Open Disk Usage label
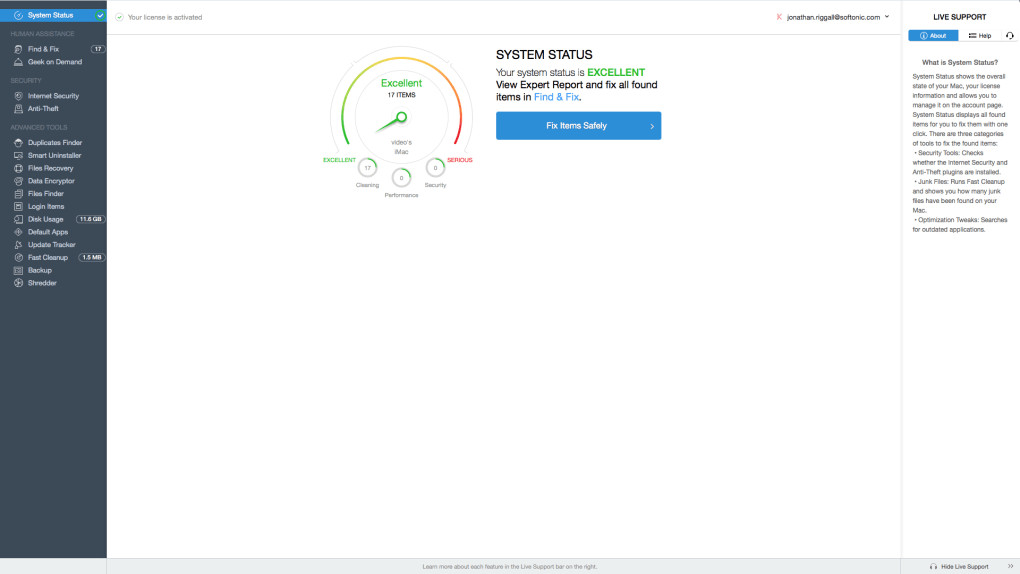 (46, 219)
